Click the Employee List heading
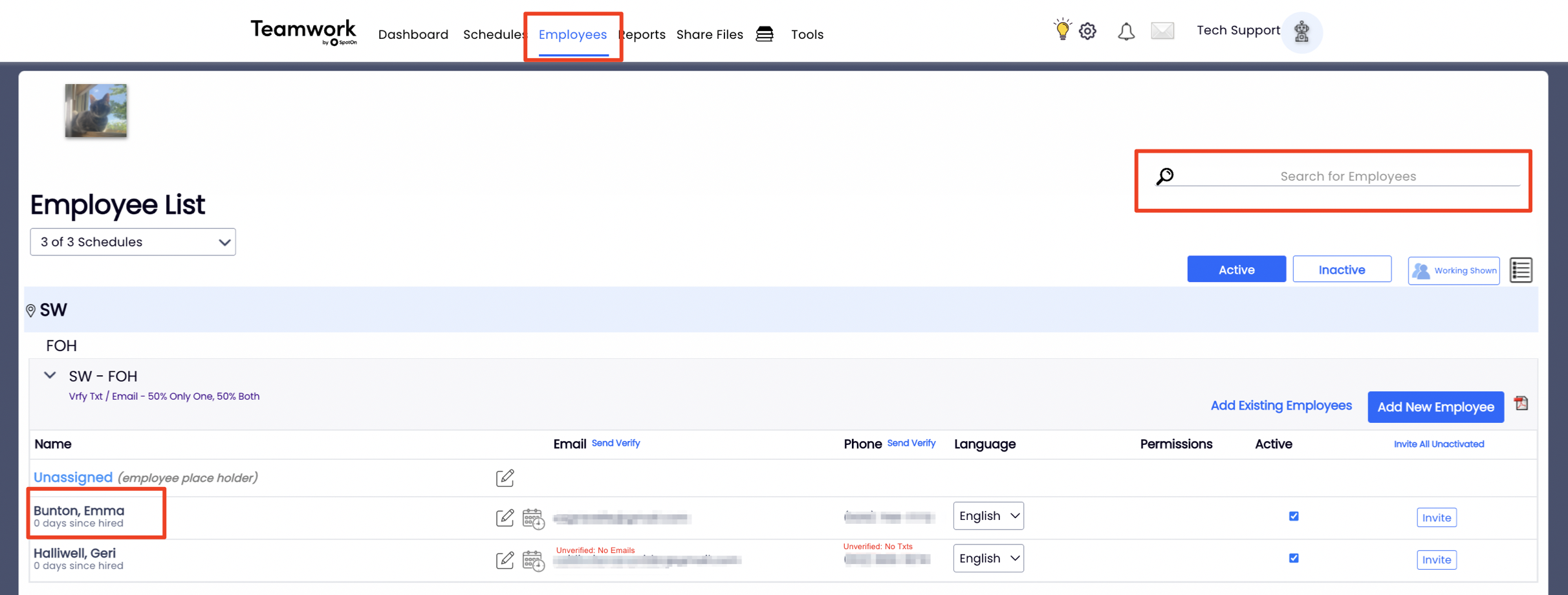This screenshot has height=595, width=1568. point(117,205)
